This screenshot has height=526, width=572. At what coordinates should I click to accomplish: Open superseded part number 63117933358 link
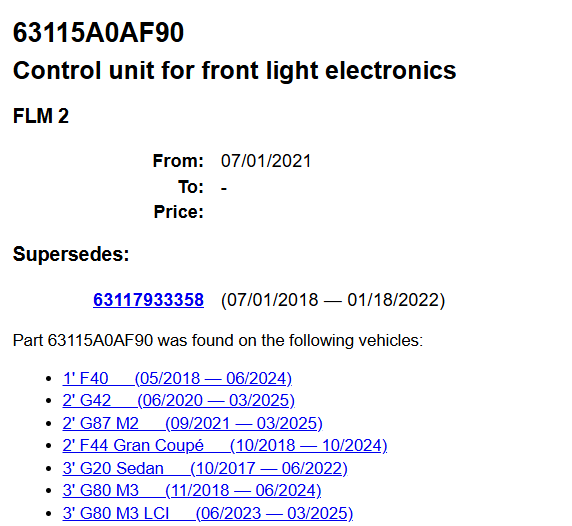[x=148, y=300]
